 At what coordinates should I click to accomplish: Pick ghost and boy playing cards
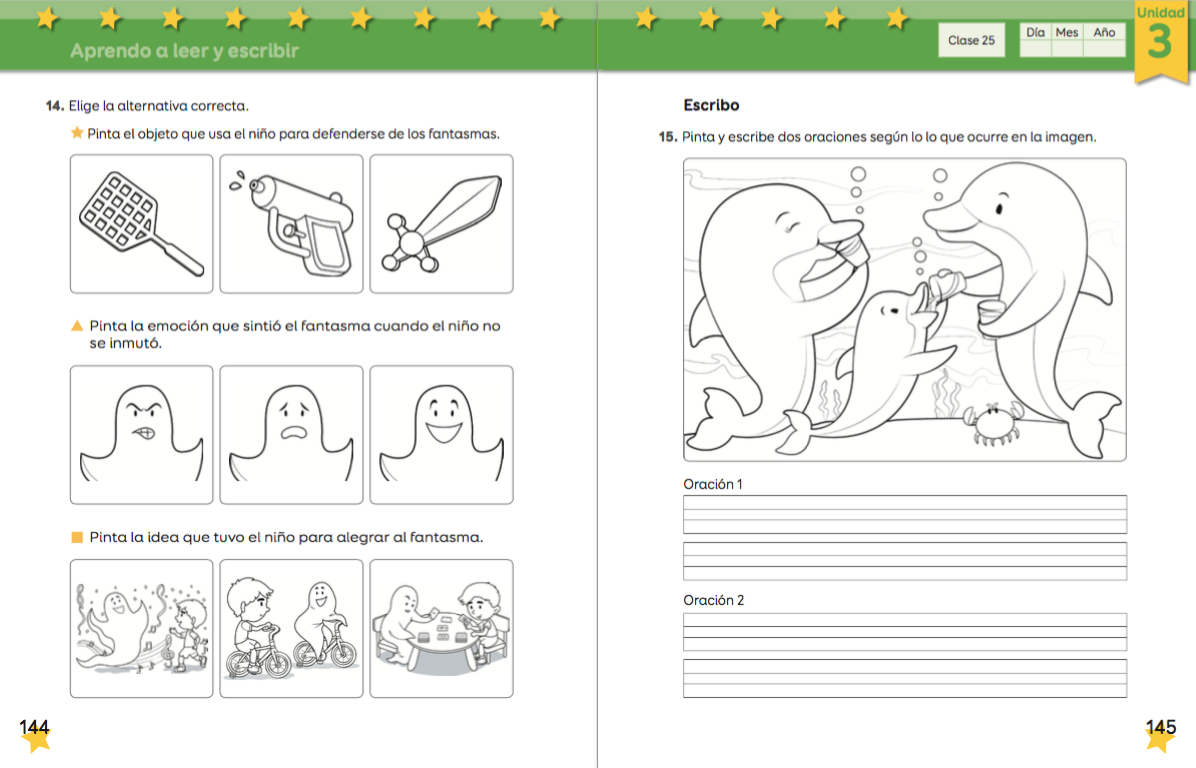pos(441,628)
